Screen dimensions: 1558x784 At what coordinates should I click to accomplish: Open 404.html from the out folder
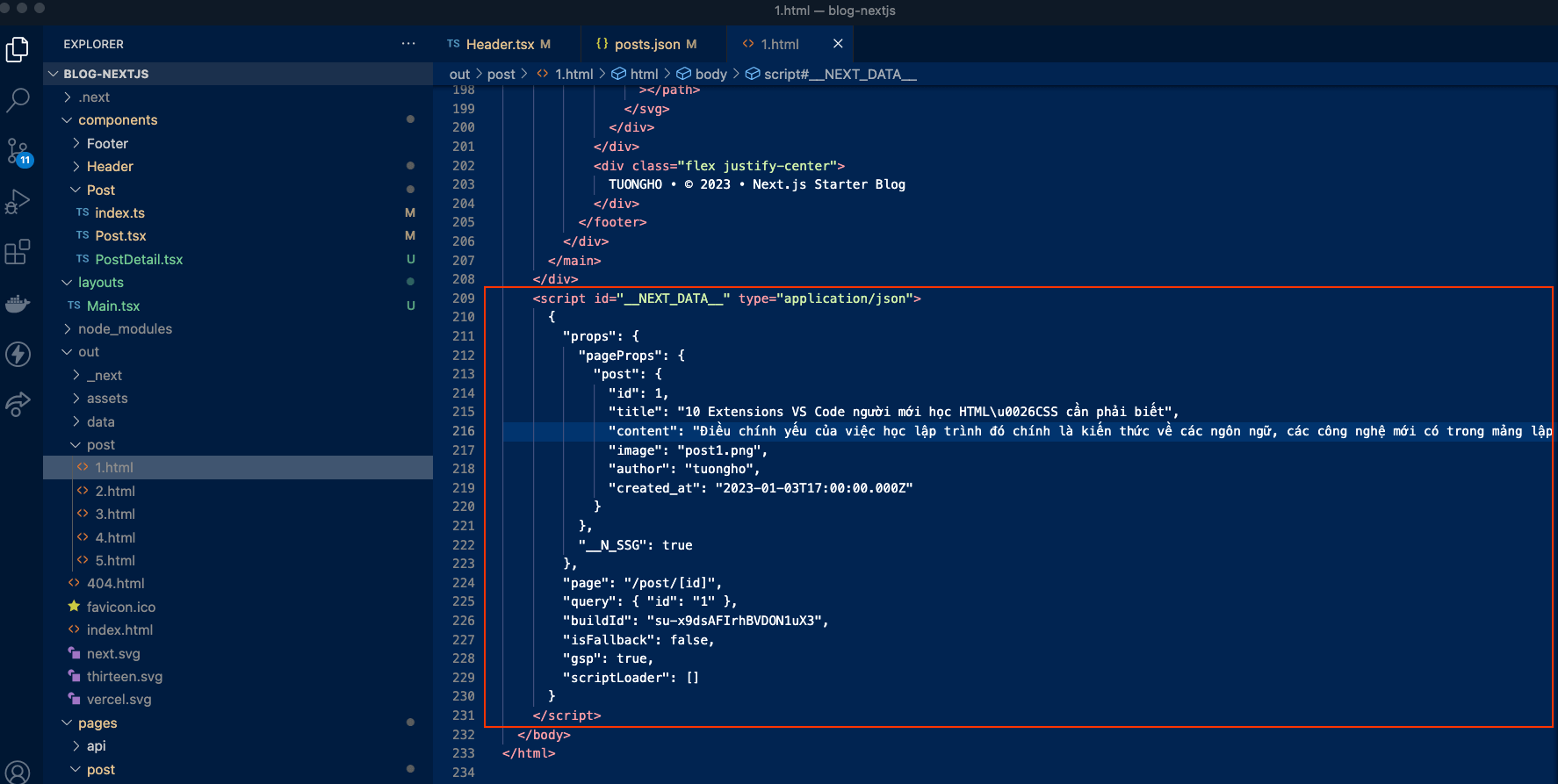(115, 584)
